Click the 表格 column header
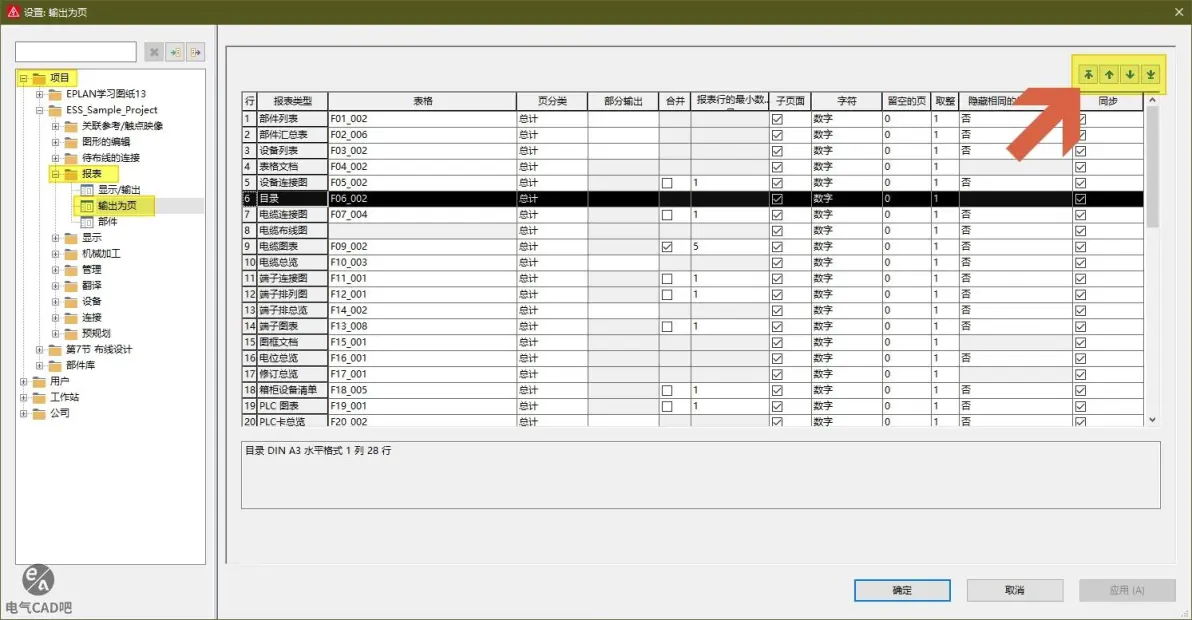 [x=423, y=101]
